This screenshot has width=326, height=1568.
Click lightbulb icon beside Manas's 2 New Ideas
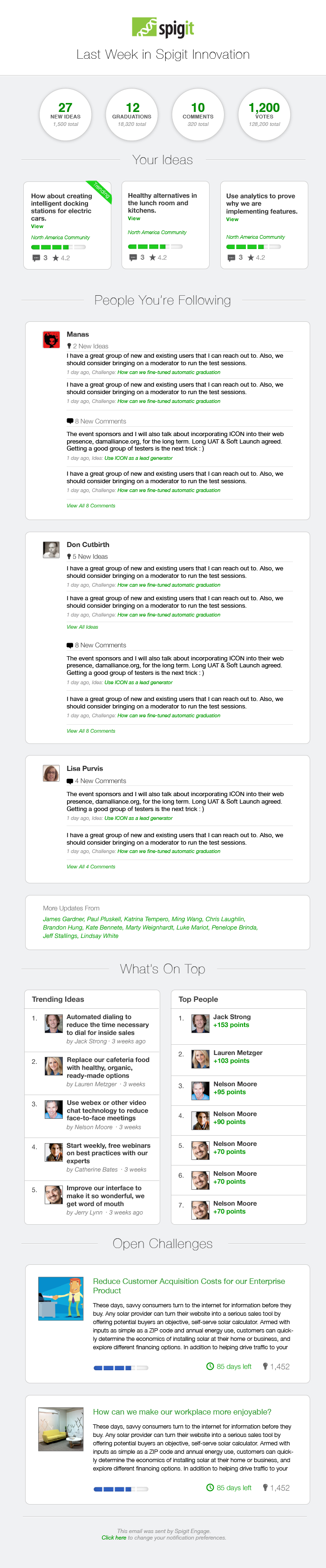tap(69, 347)
